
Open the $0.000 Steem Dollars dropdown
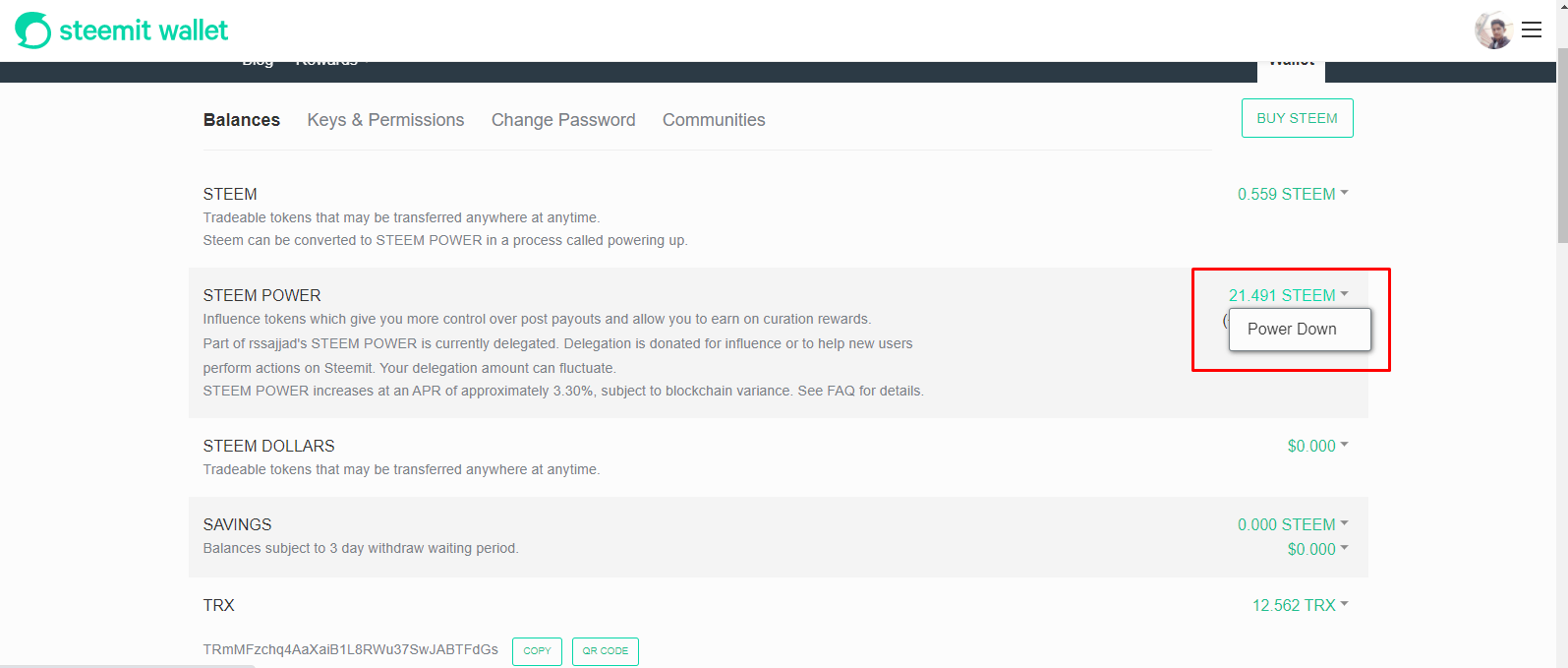click(1317, 446)
